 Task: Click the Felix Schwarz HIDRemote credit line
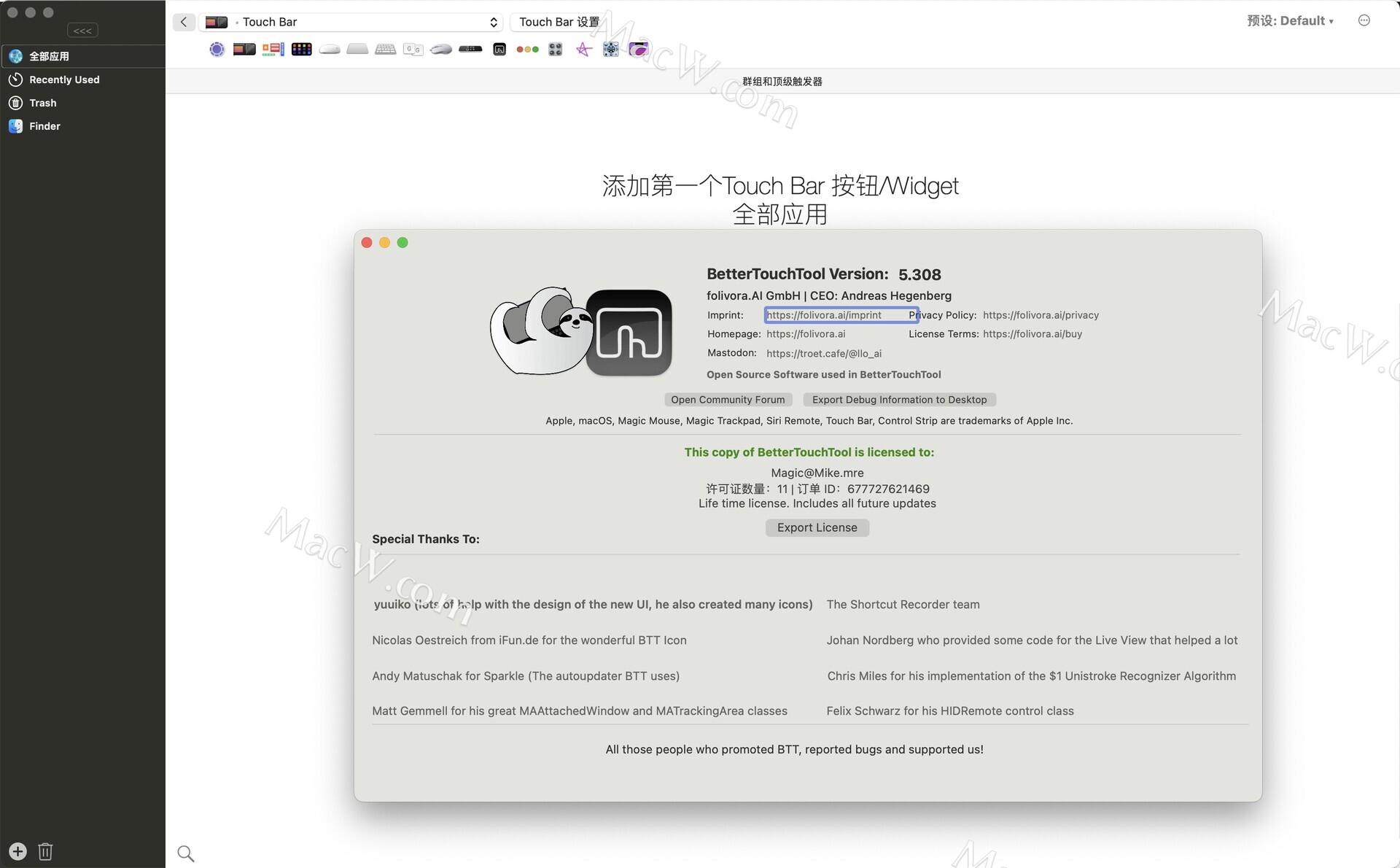pos(949,711)
